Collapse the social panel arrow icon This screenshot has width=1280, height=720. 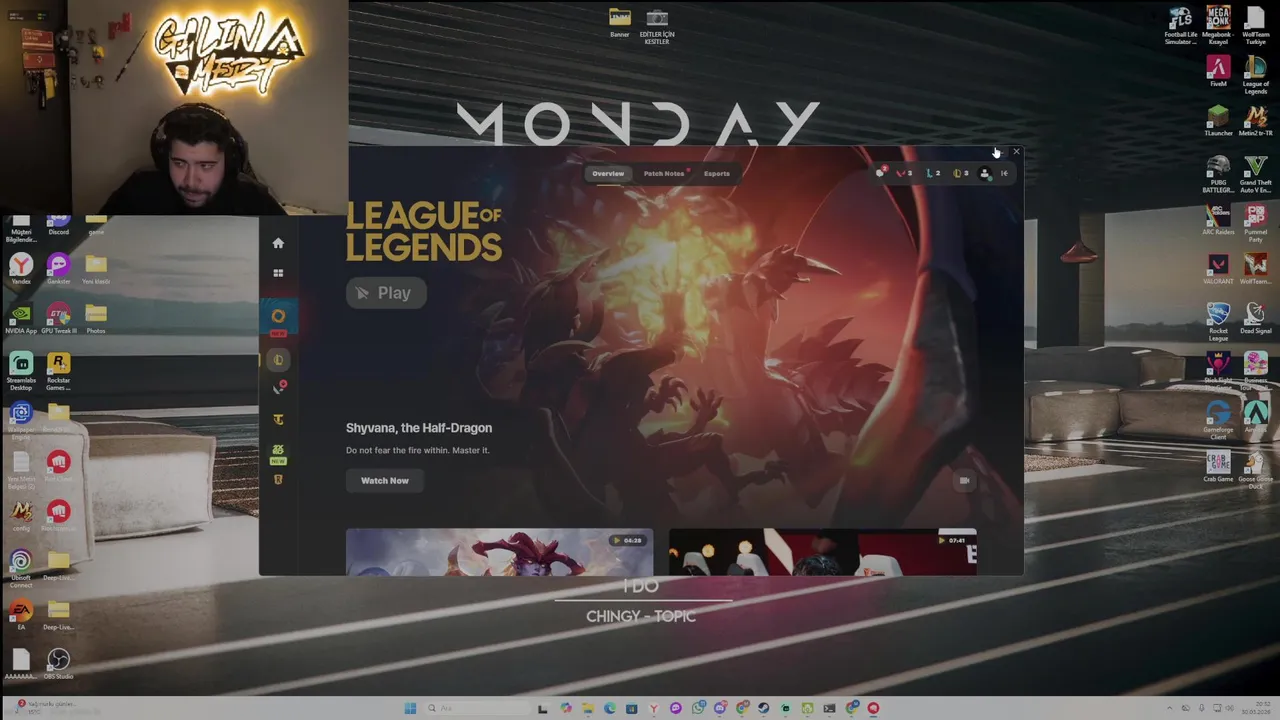point(1004,173)
